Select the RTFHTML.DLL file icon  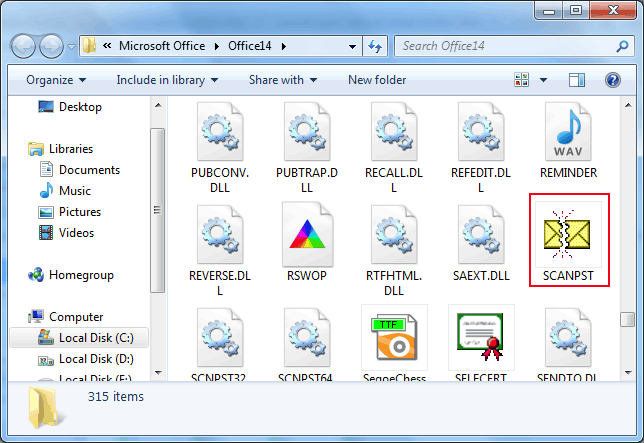[394, 234]
